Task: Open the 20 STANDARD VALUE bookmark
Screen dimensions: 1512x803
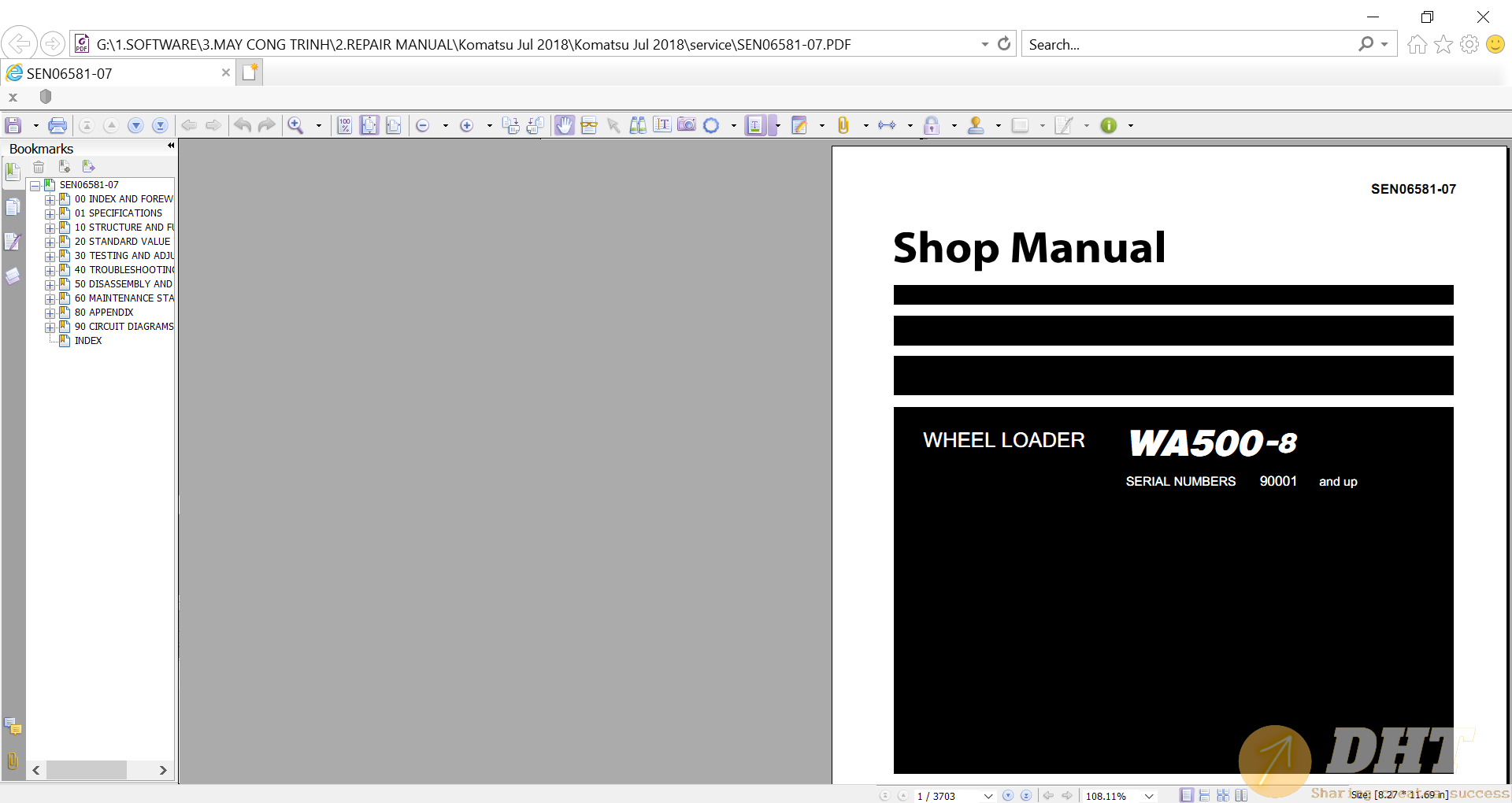Action: [x=122, y=242]
